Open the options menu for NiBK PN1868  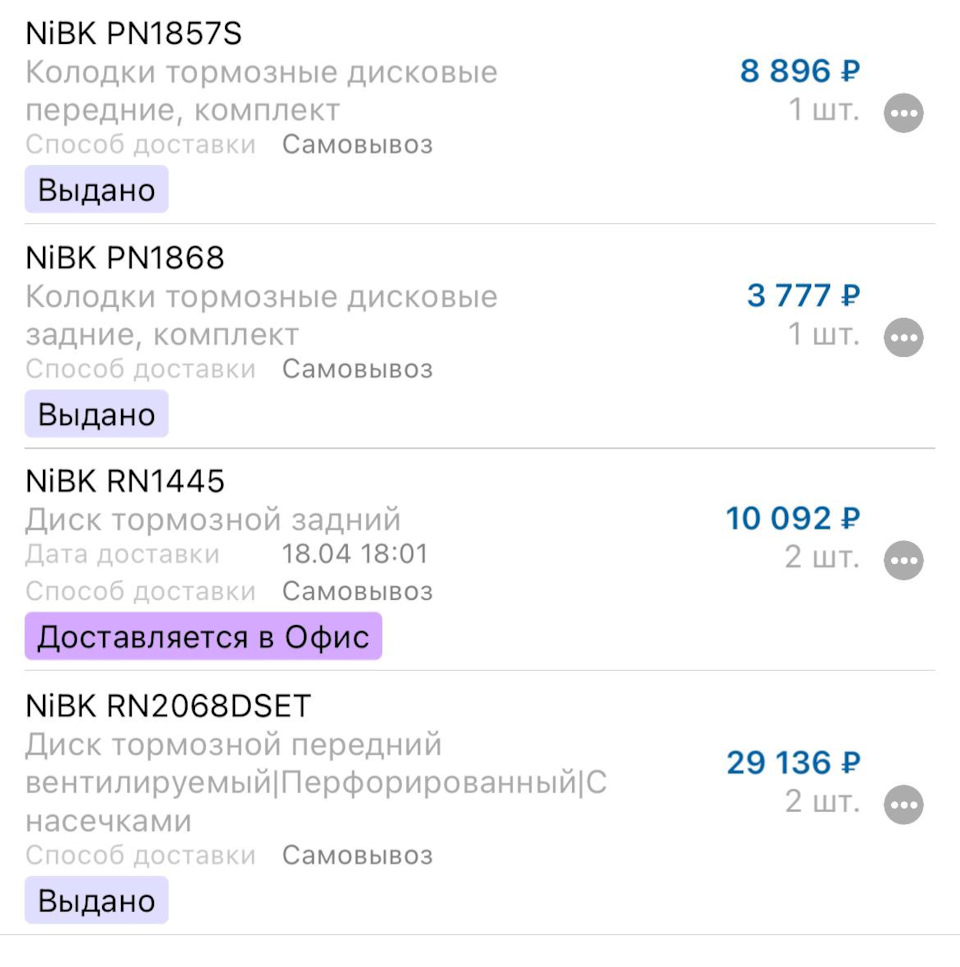pos(903,337)
